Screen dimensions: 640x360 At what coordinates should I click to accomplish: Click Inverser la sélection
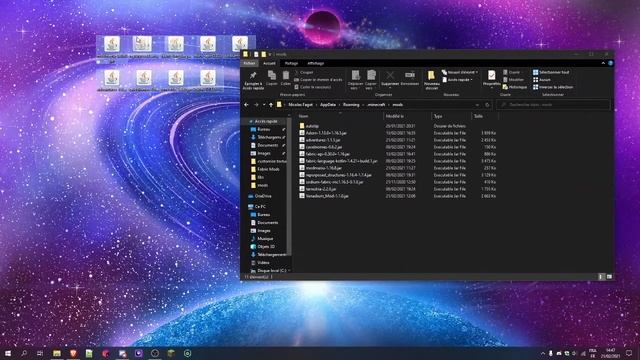[x=553, y=87]
